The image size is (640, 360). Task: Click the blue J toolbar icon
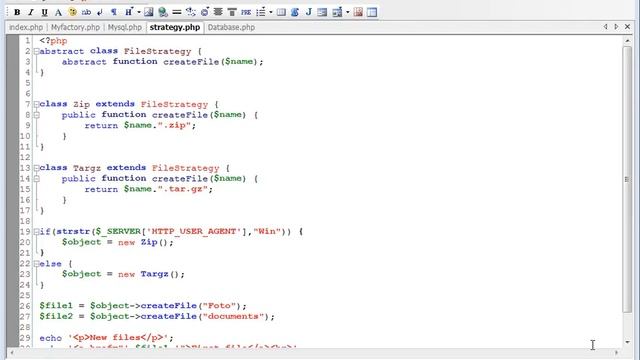[309, 12]
